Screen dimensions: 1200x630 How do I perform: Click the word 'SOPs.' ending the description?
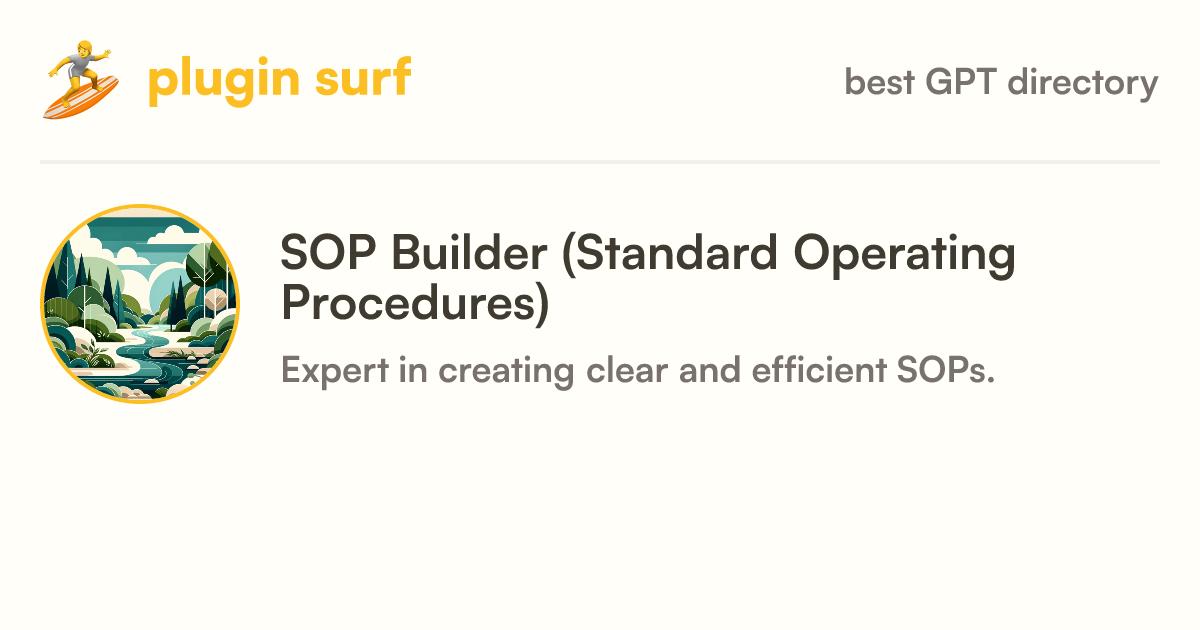coord(941,370)
